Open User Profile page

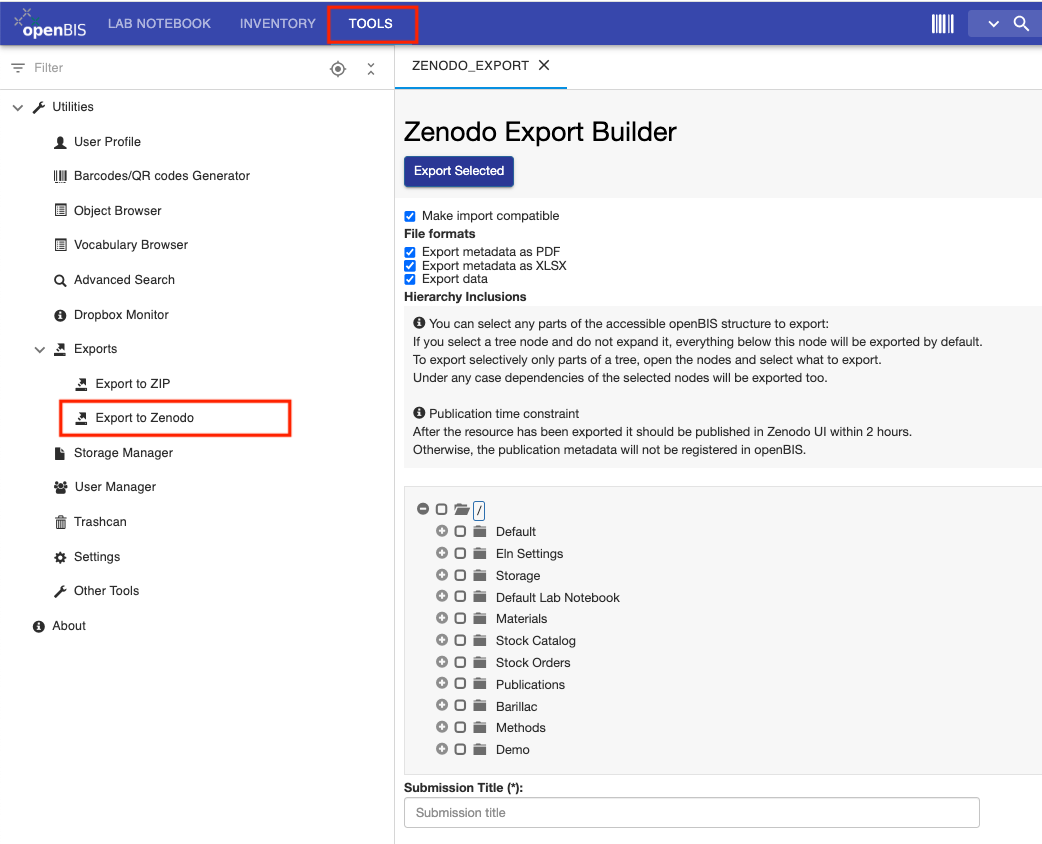(x=108, y=142)
